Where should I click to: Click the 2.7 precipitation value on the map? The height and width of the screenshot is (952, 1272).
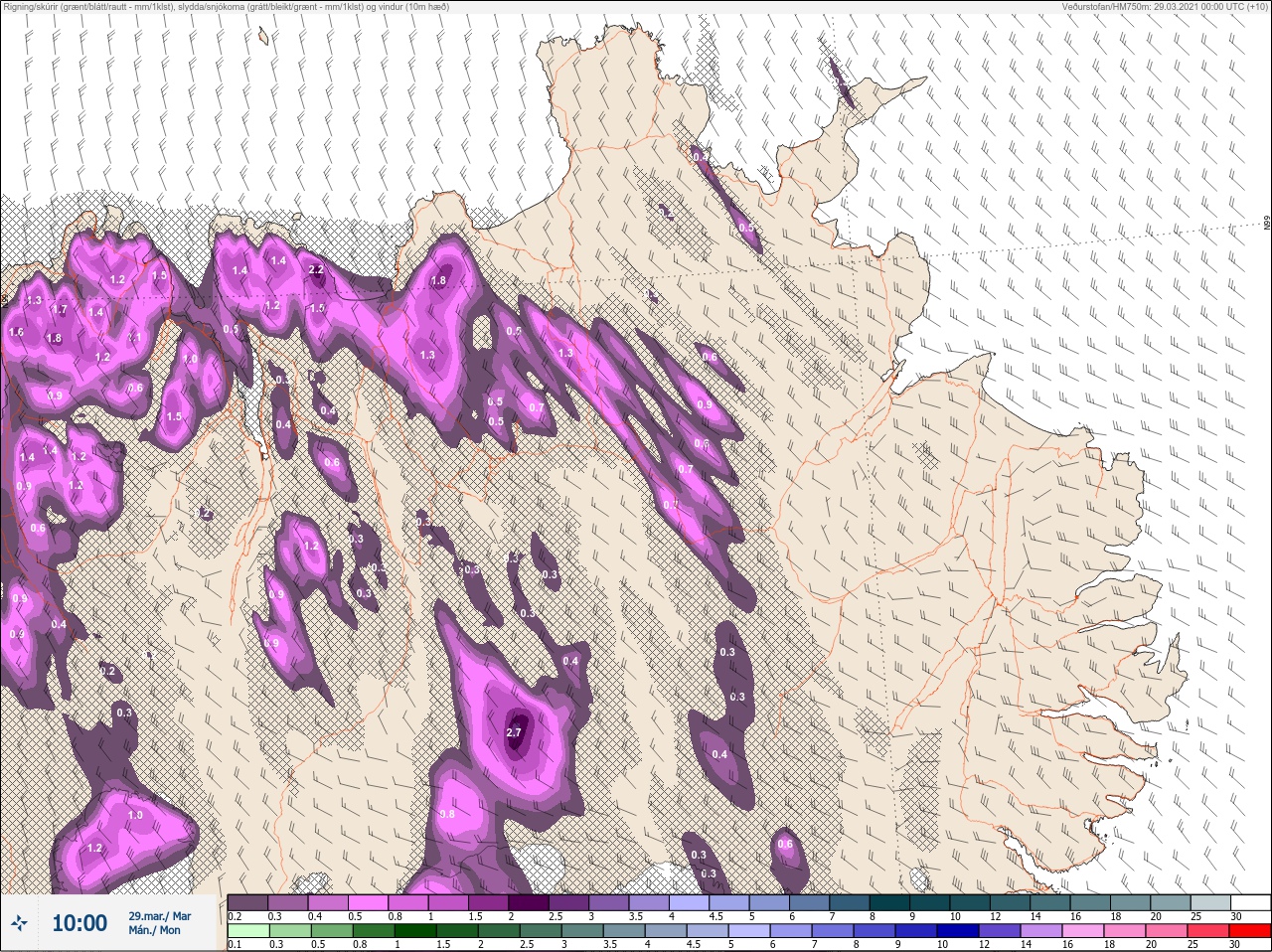[x=514, y=733]
